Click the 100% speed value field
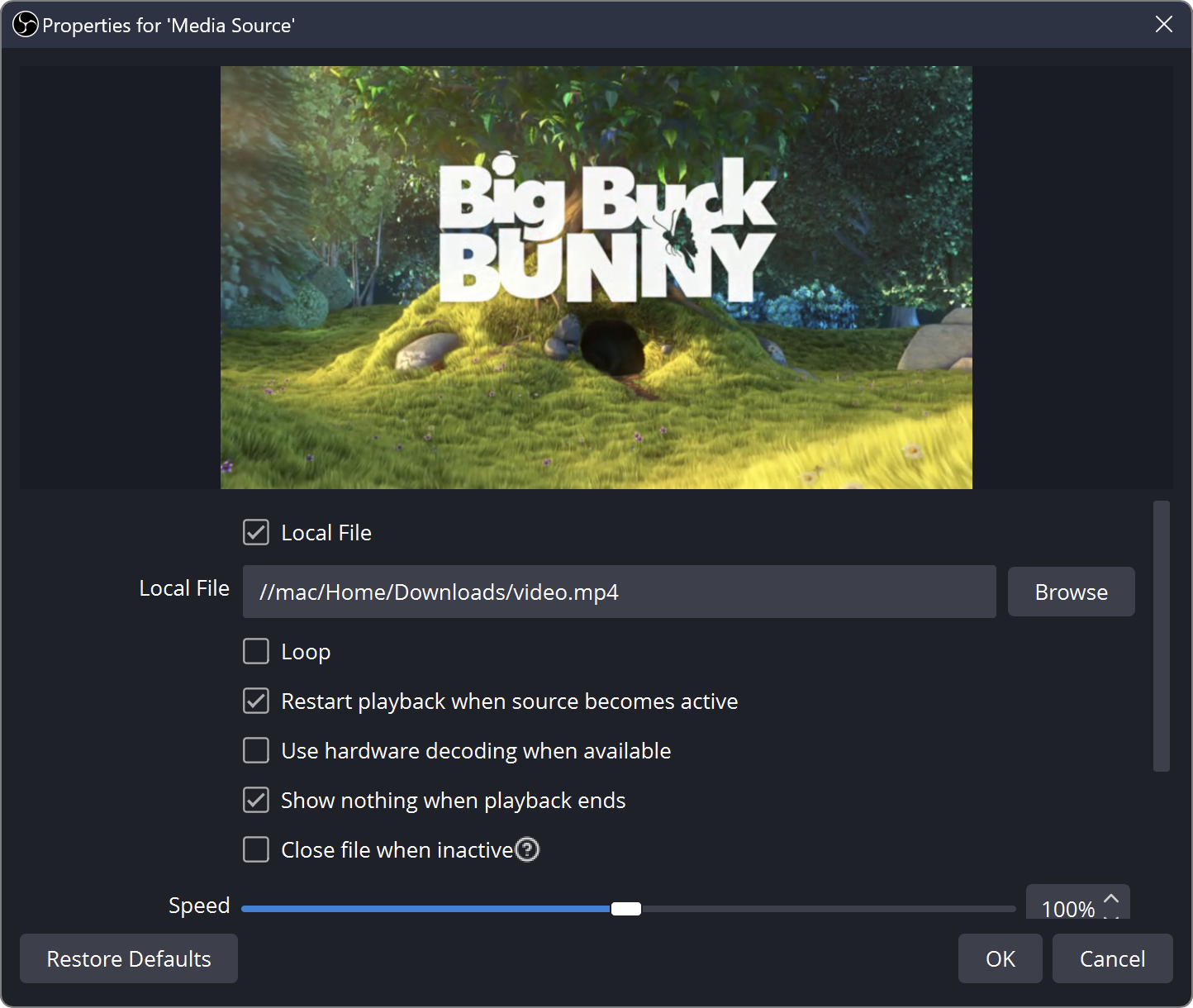 (x=1066, y=908)
